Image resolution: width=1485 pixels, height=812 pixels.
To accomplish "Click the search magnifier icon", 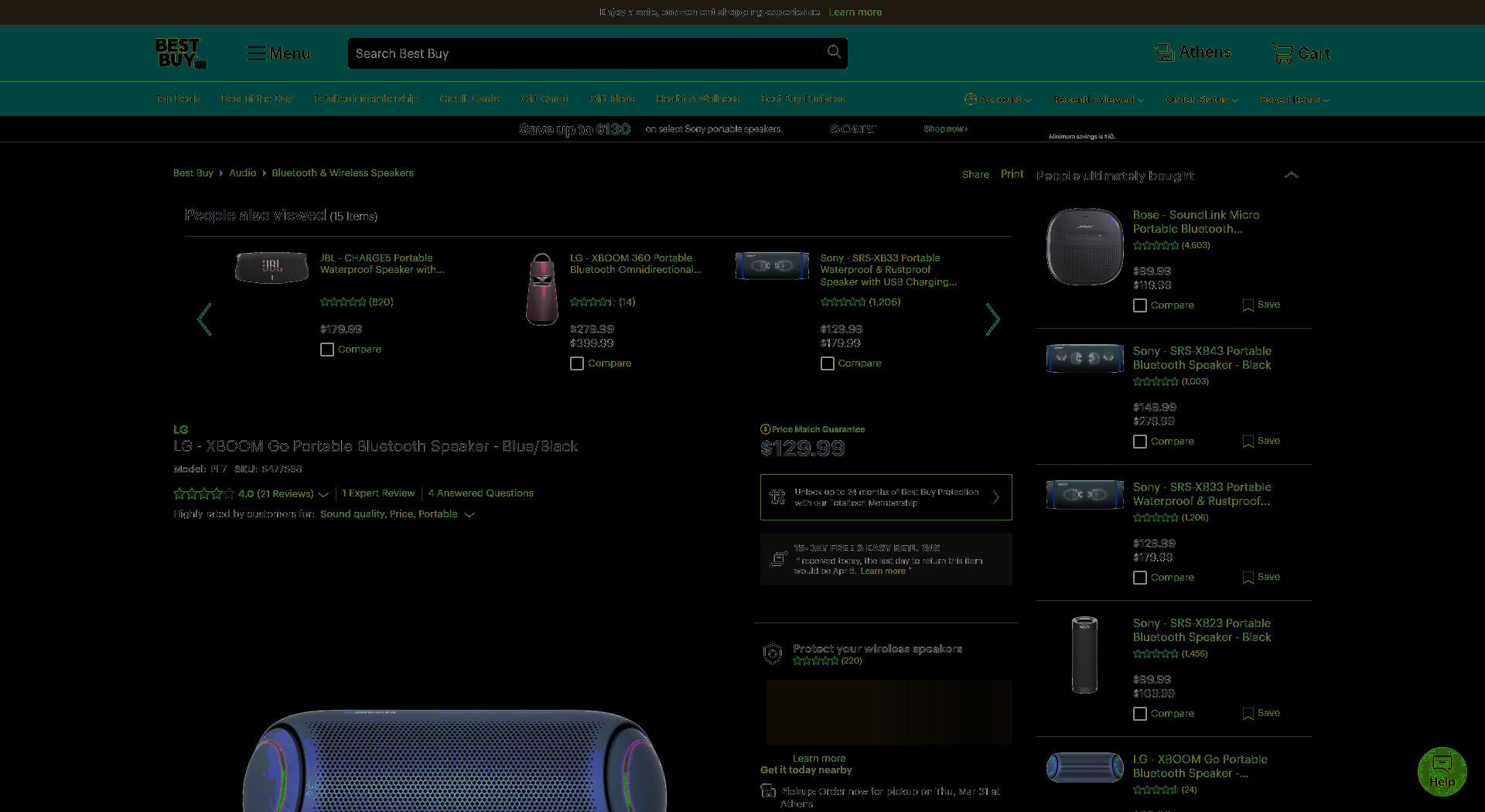I will (834, 52).
